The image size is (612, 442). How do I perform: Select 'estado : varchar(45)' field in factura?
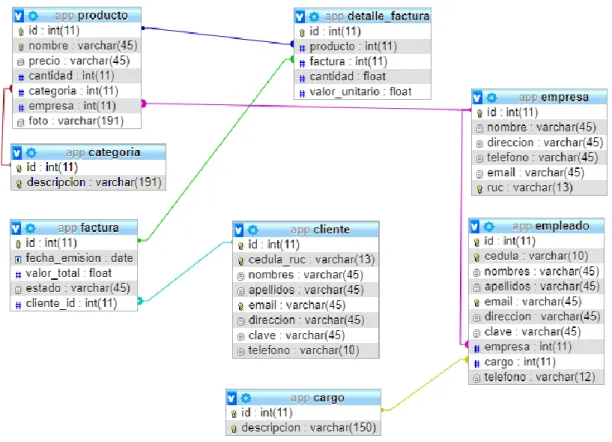pyautogui.click(x=74, y=289)
